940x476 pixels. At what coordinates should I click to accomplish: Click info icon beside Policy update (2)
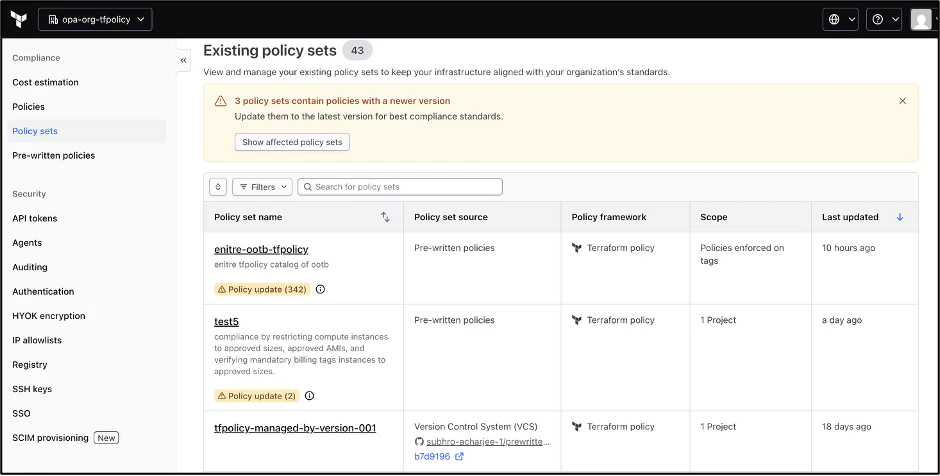pyautogui.click(x=309, y=396)
